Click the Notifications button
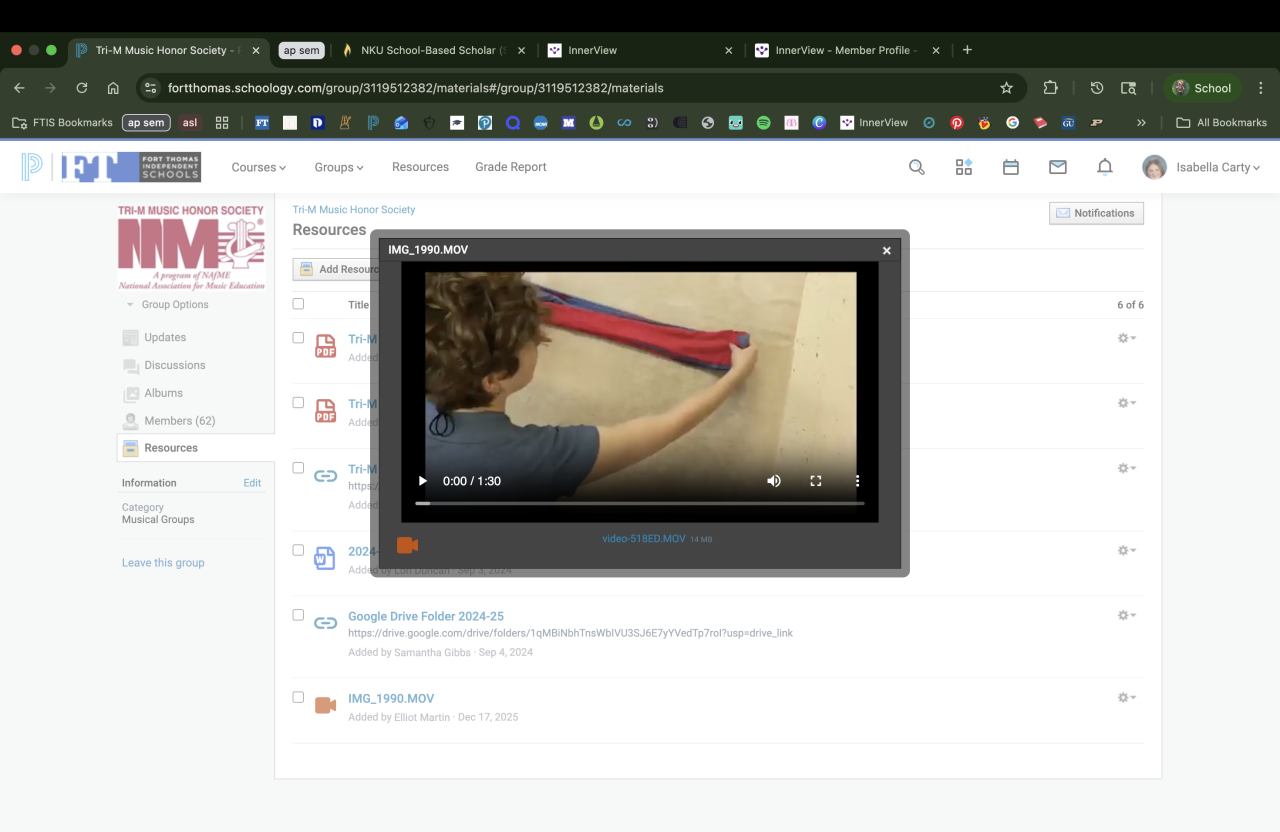 click(x=1096, y=213)
